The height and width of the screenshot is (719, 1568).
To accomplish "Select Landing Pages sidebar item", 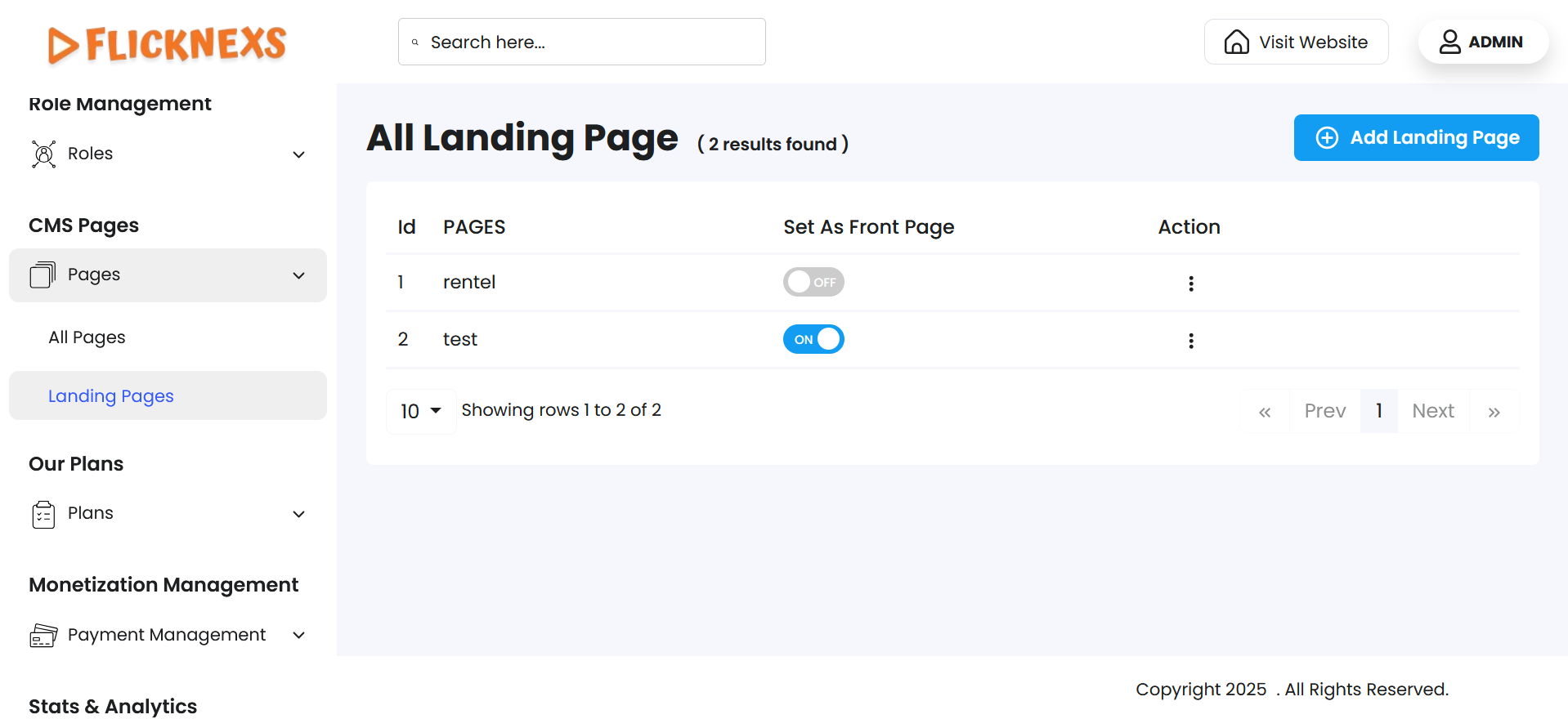I will point(111,396).
